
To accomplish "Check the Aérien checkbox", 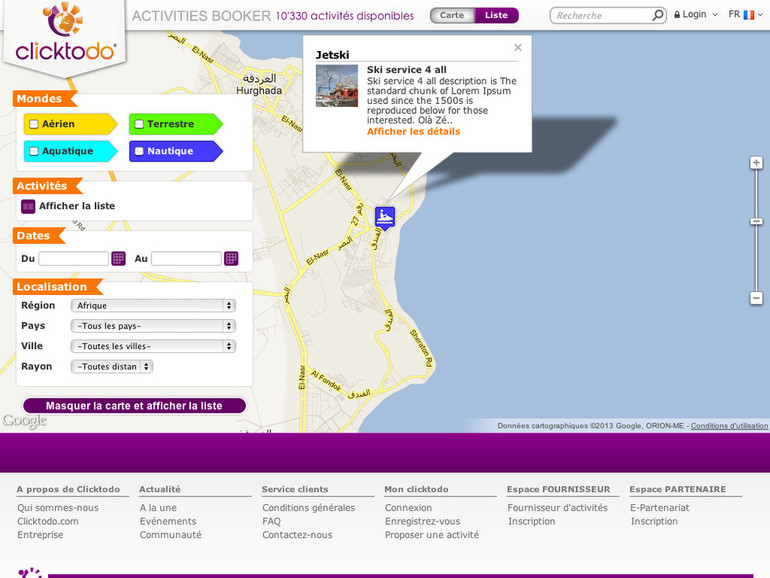I will tap(33, 124).
